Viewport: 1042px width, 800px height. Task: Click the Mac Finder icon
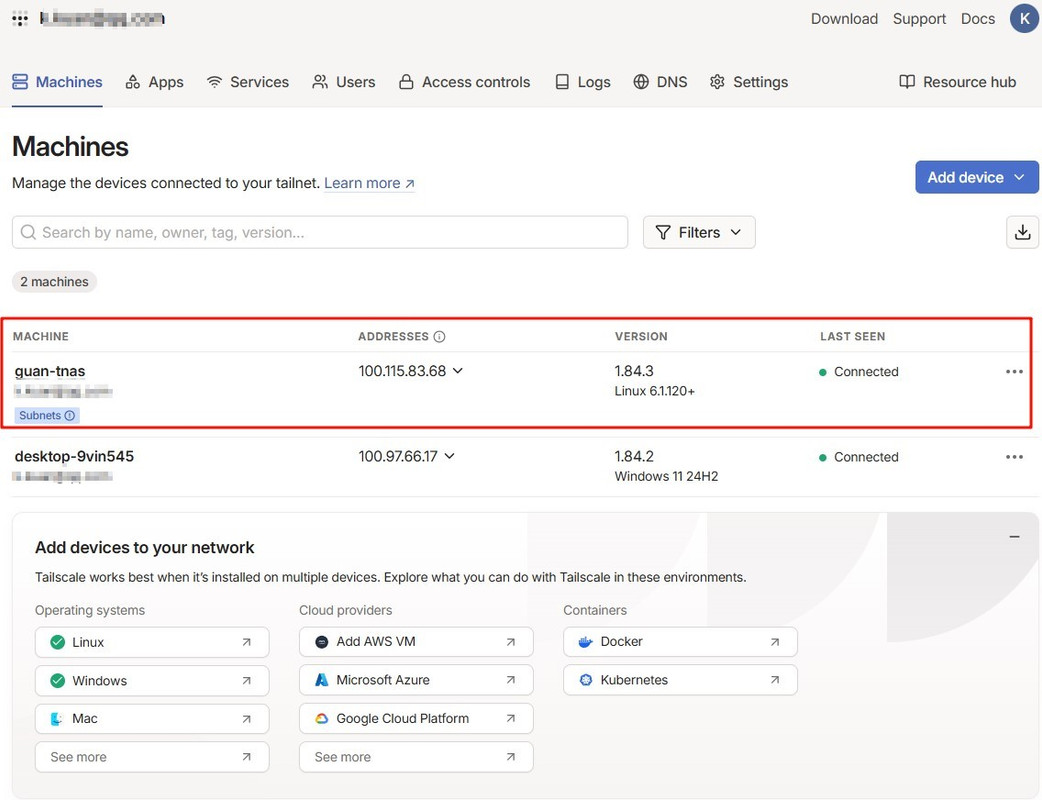click(x=57, y=718)
